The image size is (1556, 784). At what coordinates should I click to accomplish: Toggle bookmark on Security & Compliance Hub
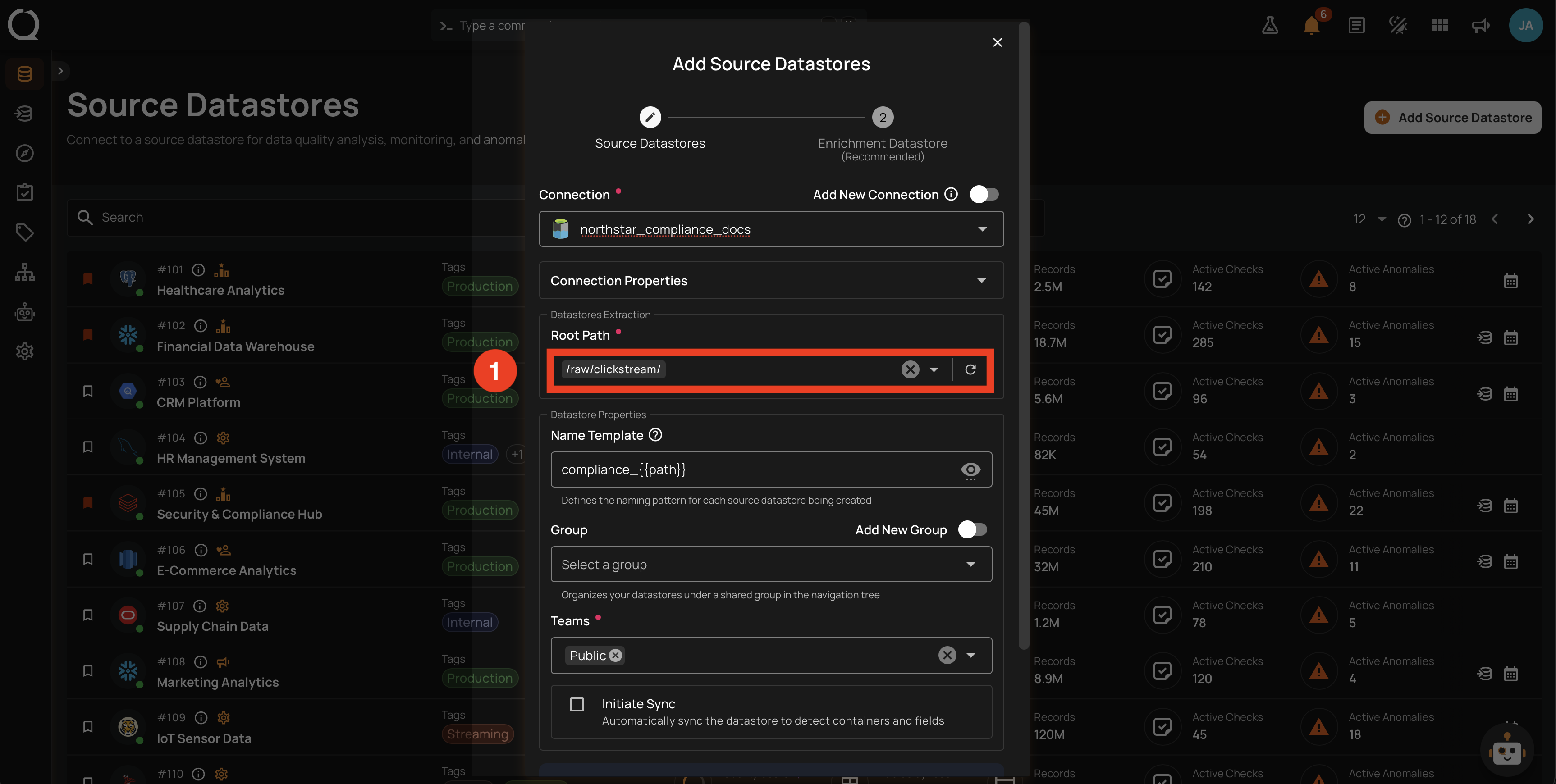pyautogui.click(x=87, y=502)
